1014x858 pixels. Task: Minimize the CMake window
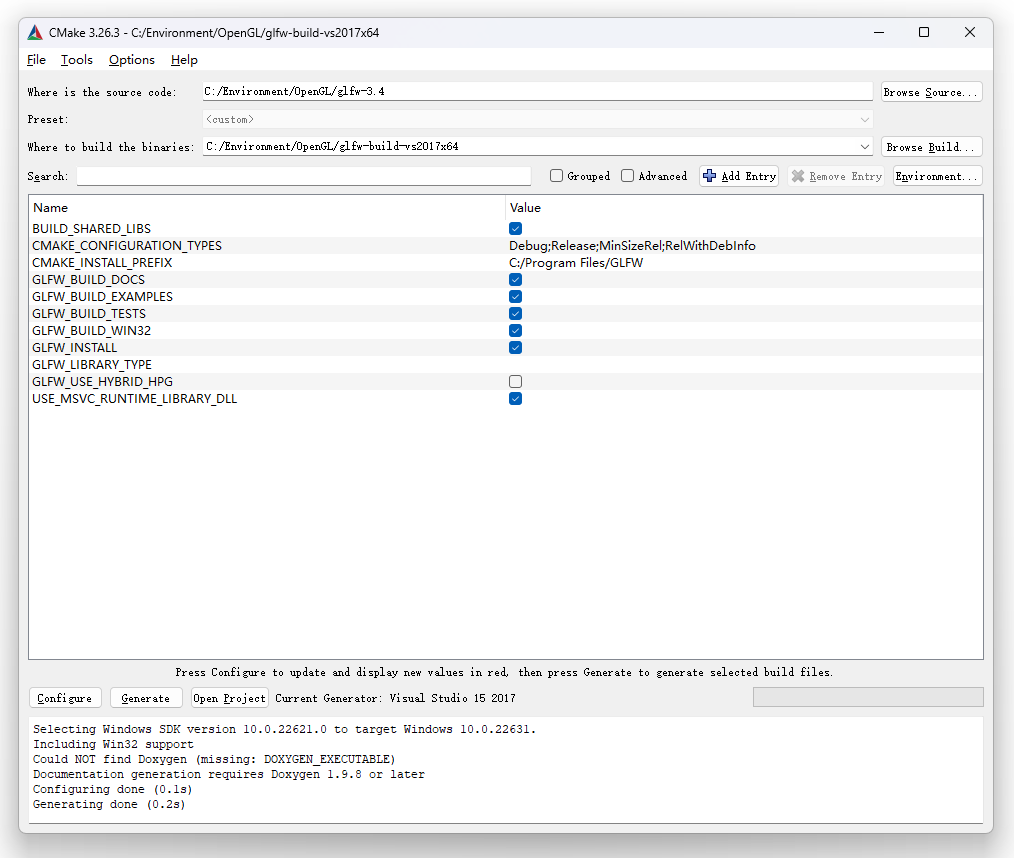879,32
